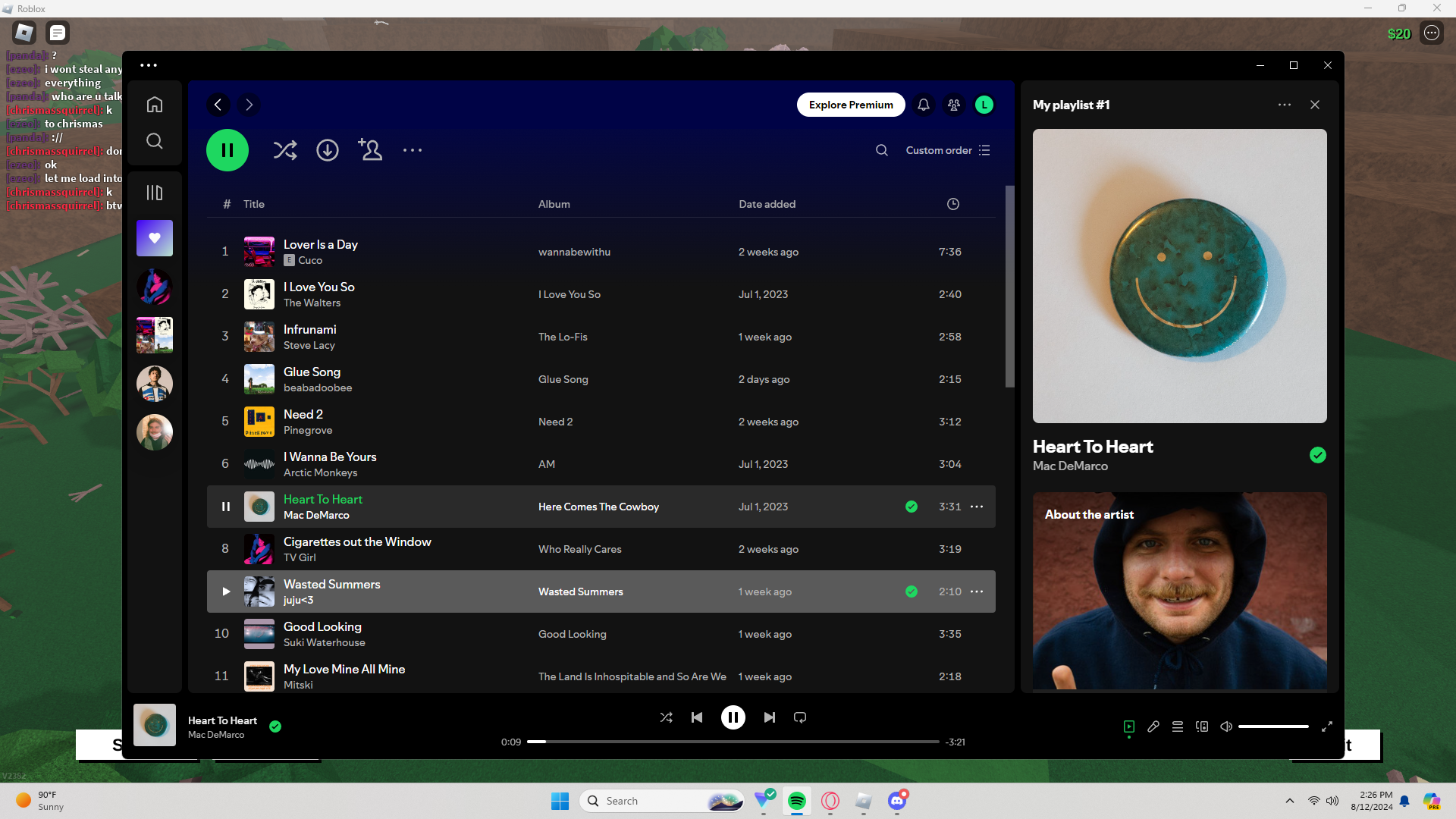The height and width of the screenshot is (819, 1456).
Task: Click connect to a device icon
Action: click(1202, 726)
